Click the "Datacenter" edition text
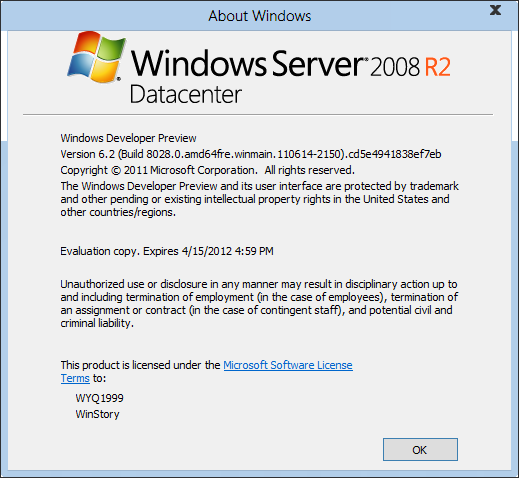The image size is (520, 478). [185, 95]
